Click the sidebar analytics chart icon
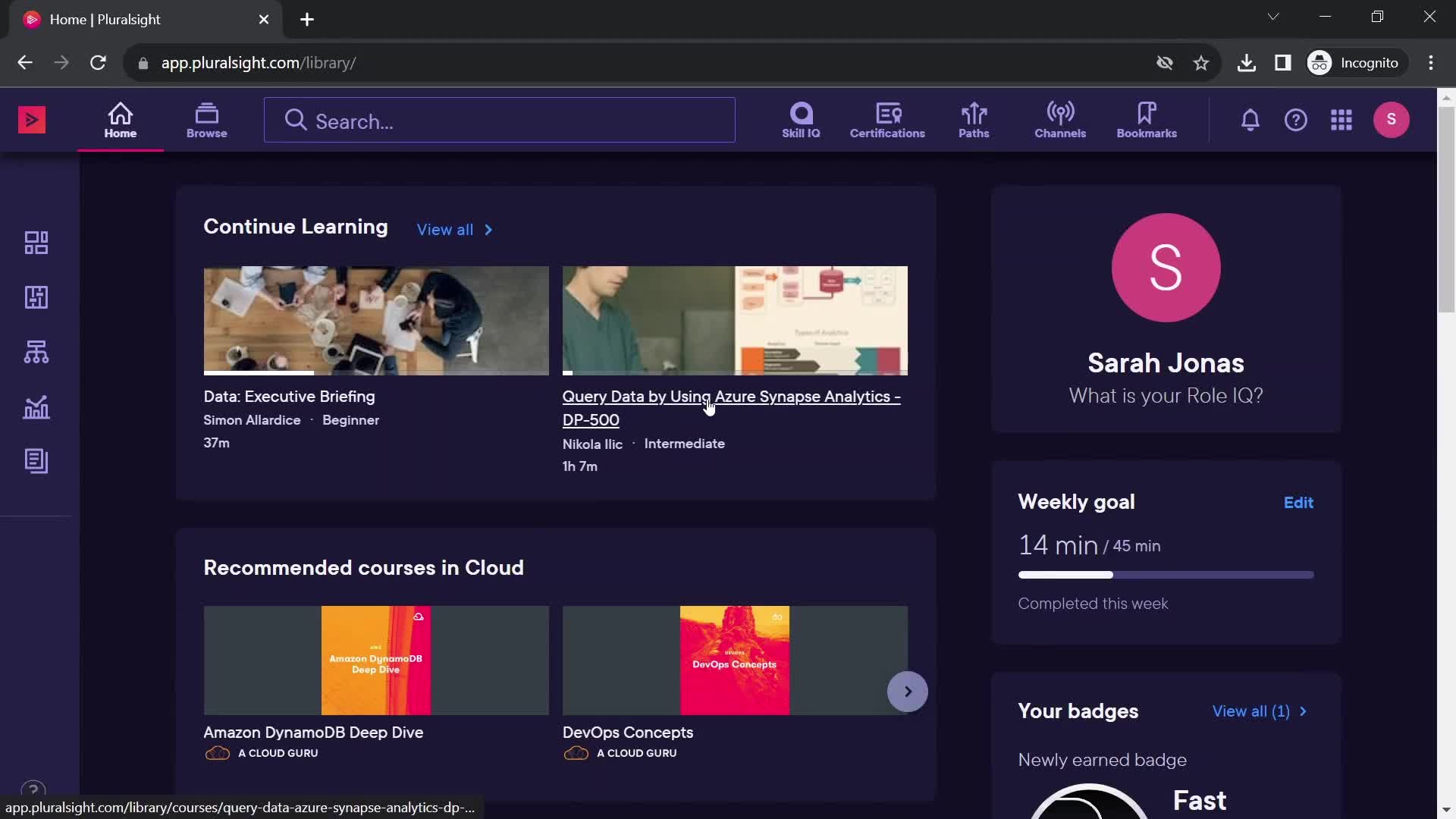The height and width of the screenshot is (819, 1456). pyautogui.click(x=36, y=407)
